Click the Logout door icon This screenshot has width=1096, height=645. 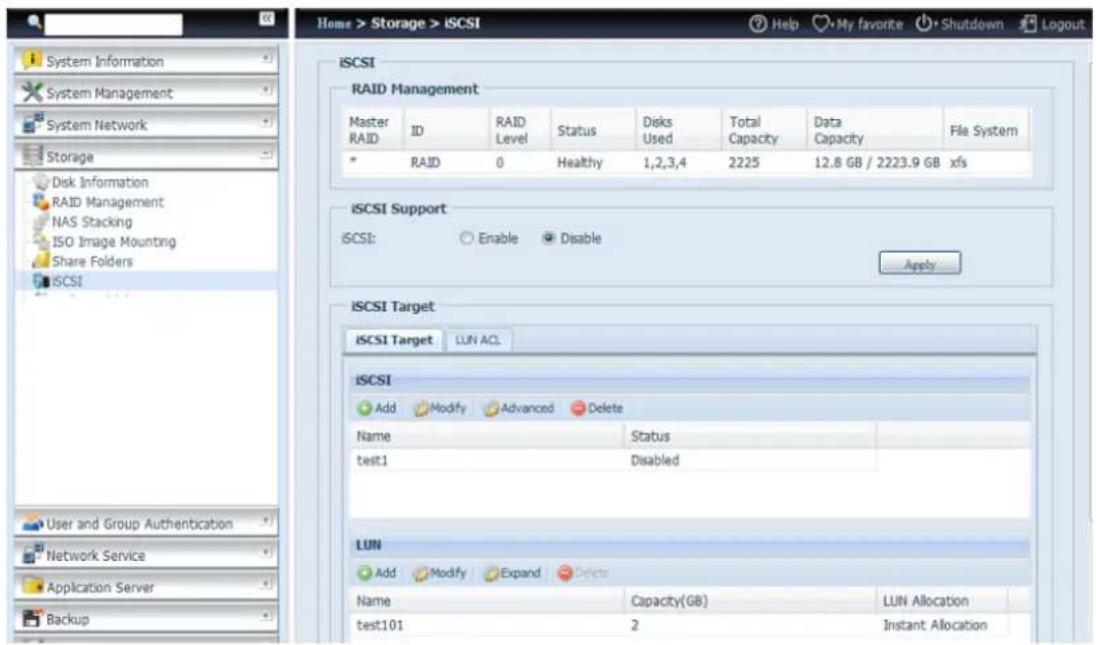pos(1028,24)
